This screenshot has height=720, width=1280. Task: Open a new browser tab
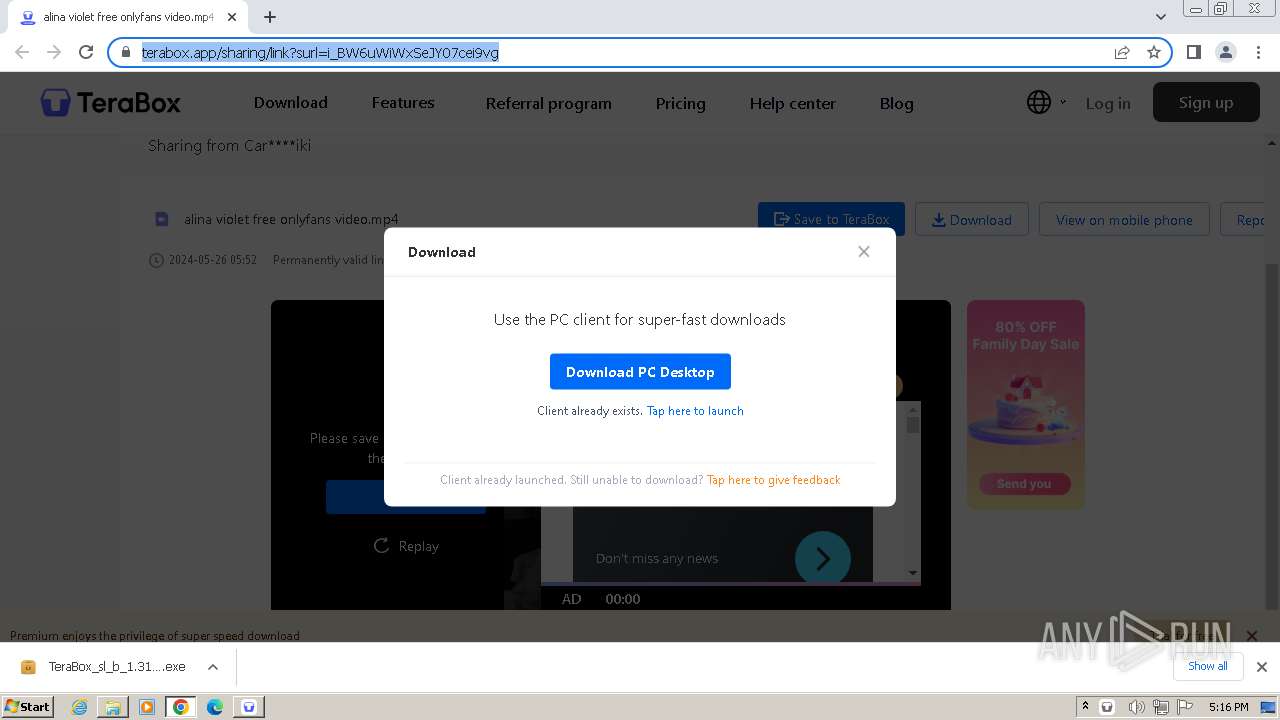[x=270, y=17]
